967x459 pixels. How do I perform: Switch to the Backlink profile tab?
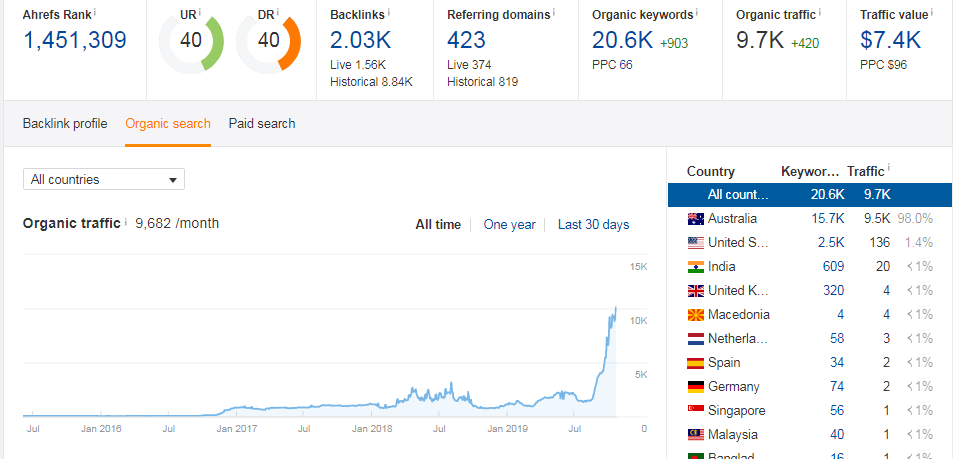click(x=65, y=123)
